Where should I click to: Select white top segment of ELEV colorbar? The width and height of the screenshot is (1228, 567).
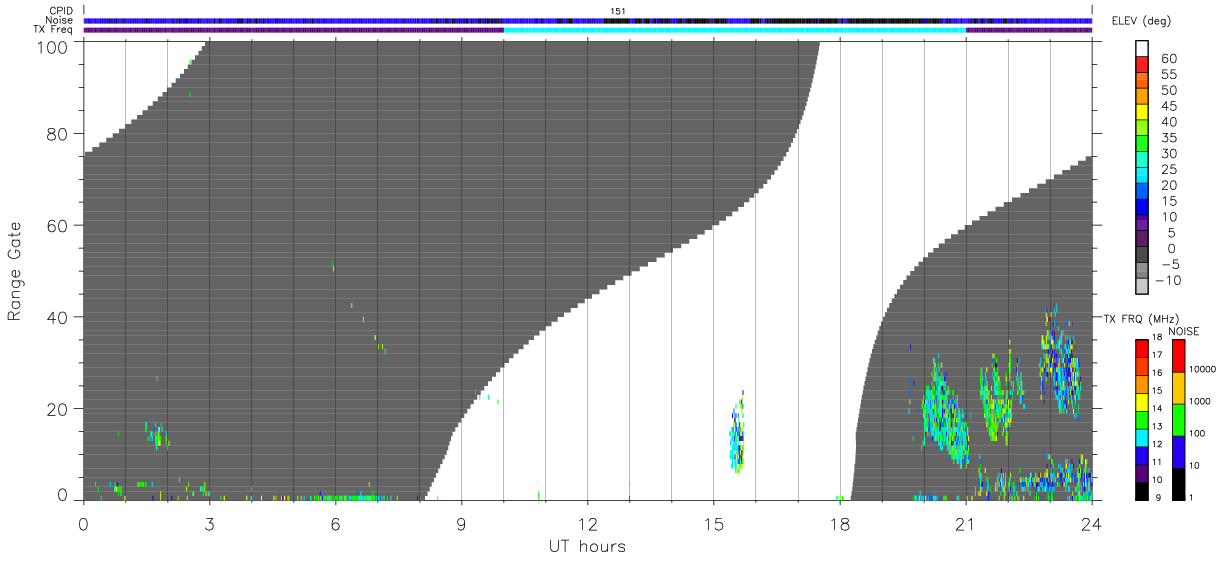tap(1143, 48)
